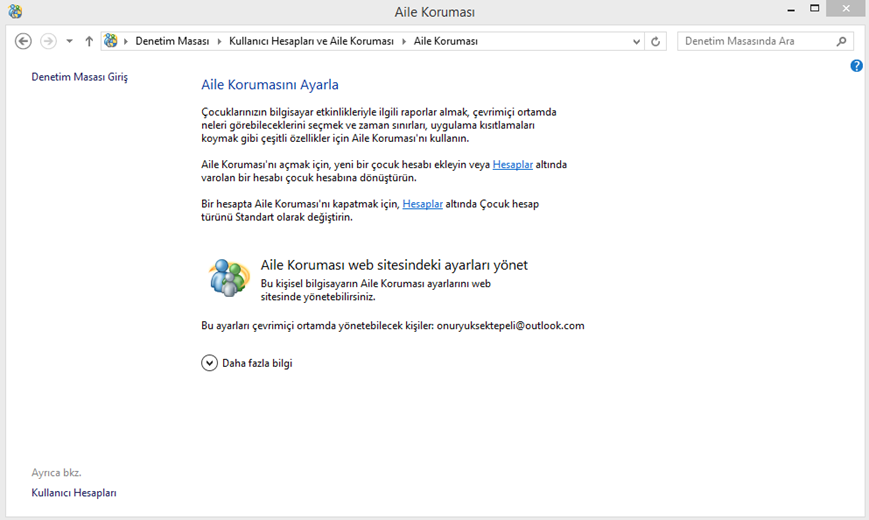Screen dimensions: 869x520
Task: Select Kullanıcı Hesapları ve Aile Koruması breadcrumb
Action: point(311,41)
